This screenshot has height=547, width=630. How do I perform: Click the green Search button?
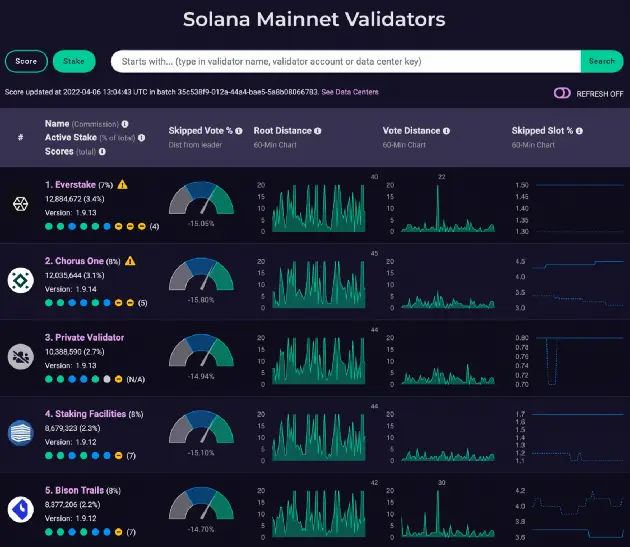tap(602, 61)
